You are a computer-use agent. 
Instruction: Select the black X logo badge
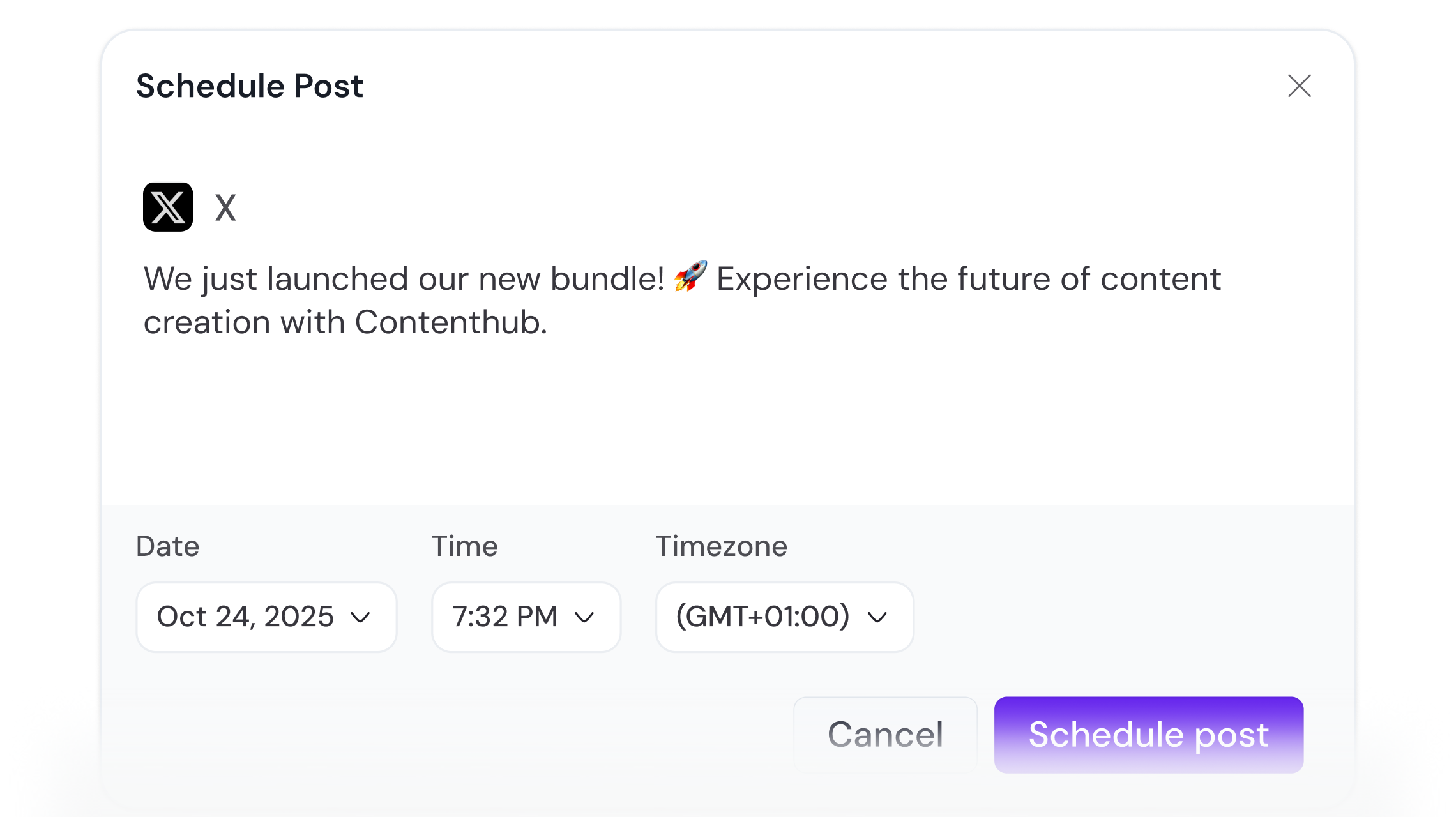[167, 207]
